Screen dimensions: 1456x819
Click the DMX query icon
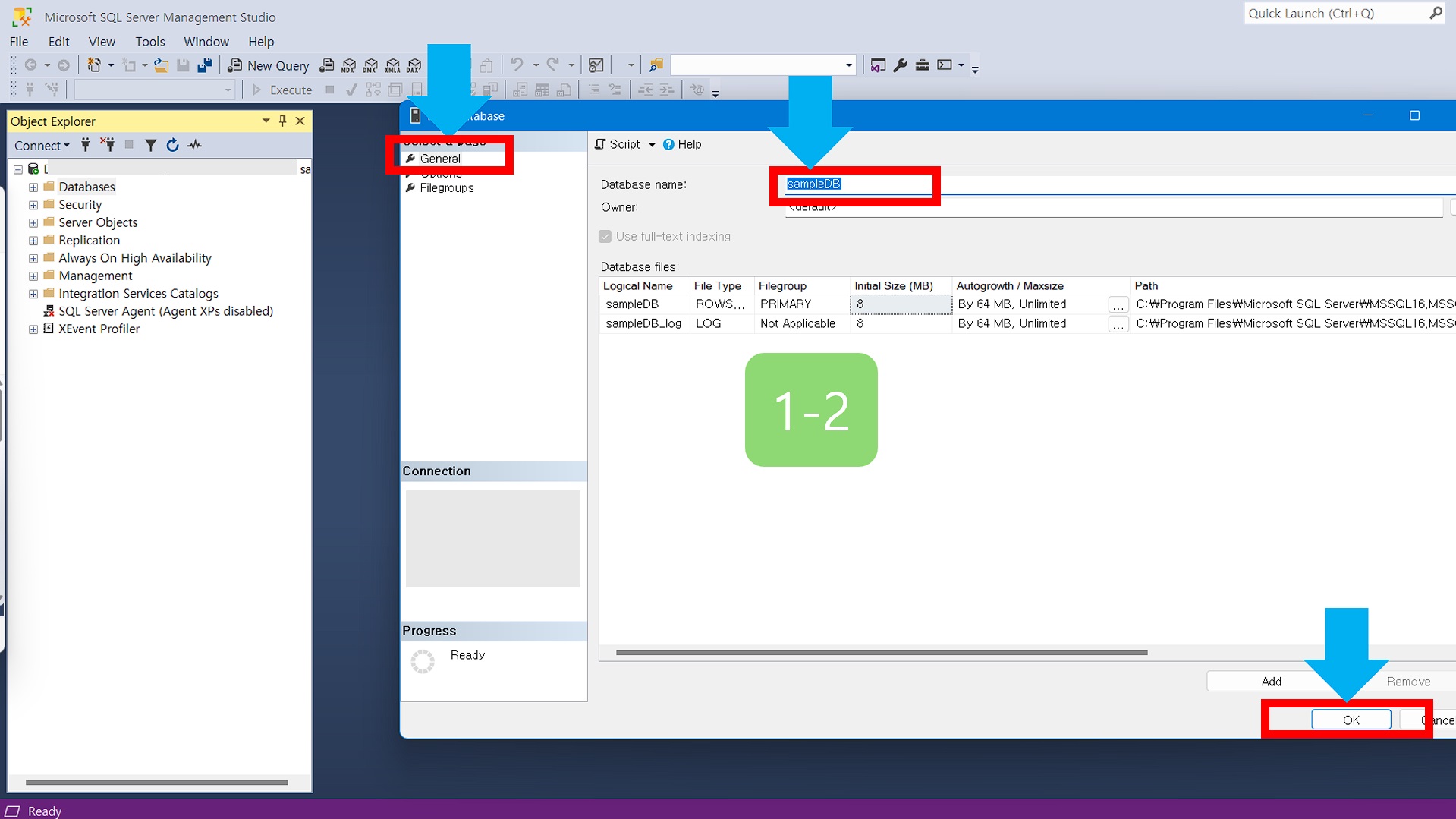[x=370, y=65]
